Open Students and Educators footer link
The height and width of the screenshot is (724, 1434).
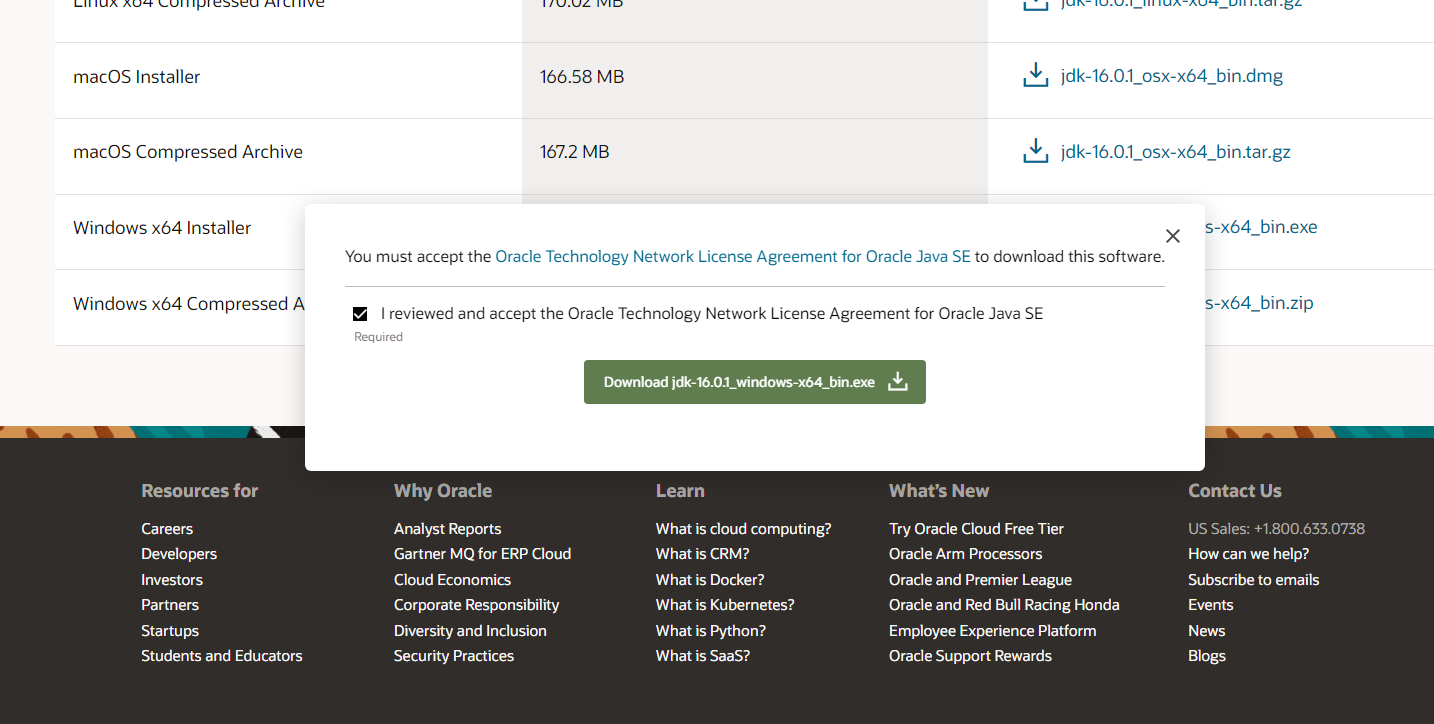pyautogui.click(x=222, y=656)
